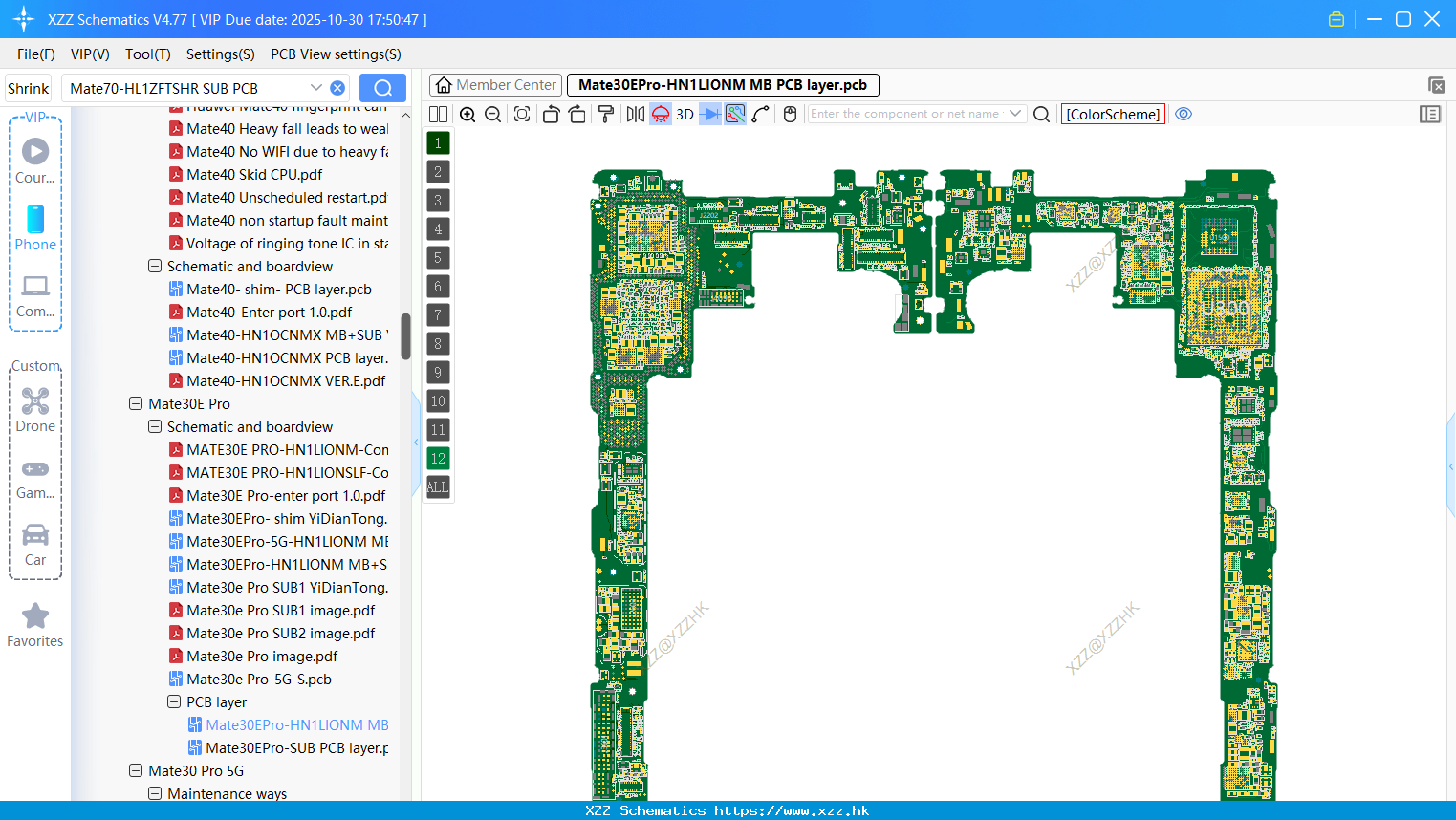Toggle the net routing highlight icon

tap(735, 114)
